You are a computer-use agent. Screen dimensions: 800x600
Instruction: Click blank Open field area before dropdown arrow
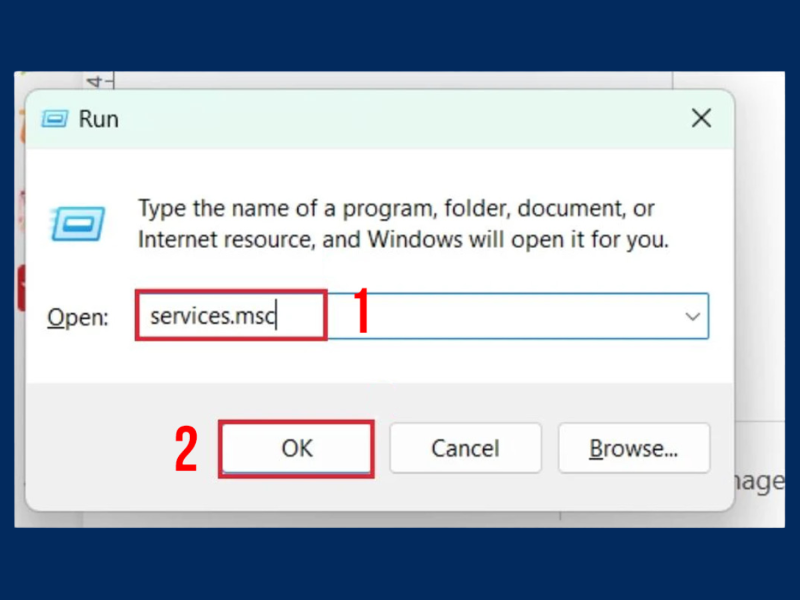520,316
